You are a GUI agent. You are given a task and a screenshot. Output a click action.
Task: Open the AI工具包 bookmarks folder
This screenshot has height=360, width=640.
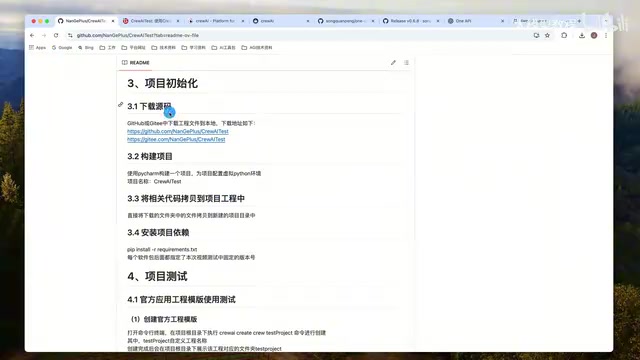224,48
